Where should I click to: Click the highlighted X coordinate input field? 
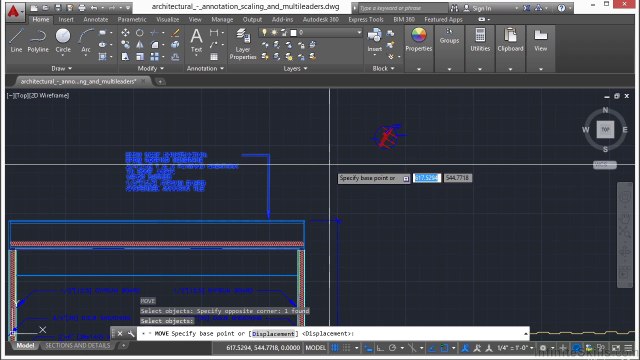pos(427,178)
